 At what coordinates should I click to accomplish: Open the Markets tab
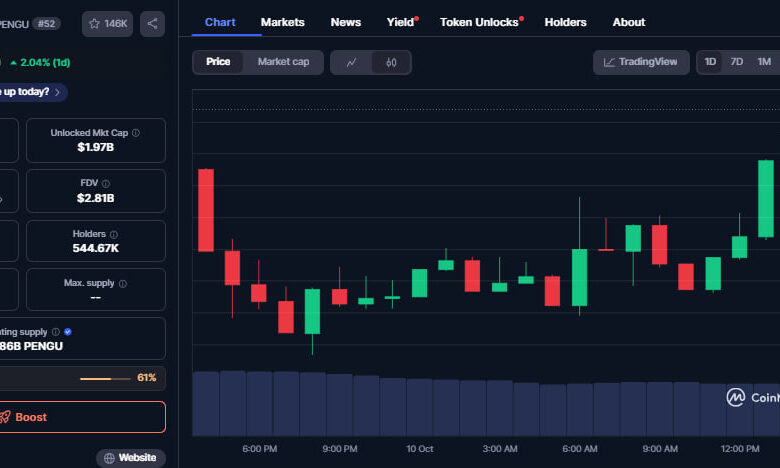282,22
